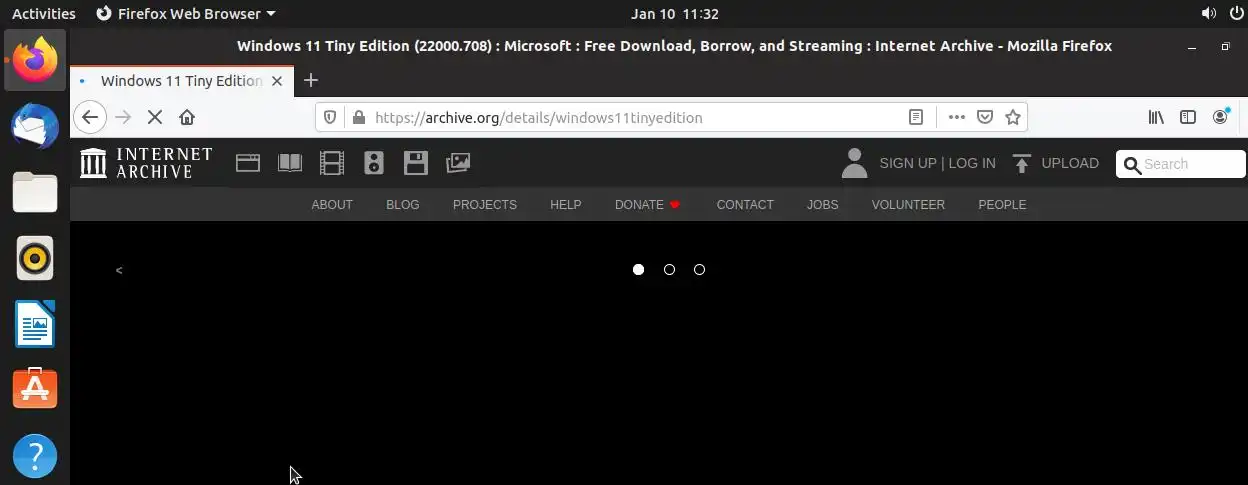Click the upload arrow icon
This screenshot has height=485, width=1248.
pyautogui.click(x=1022, y=163)
